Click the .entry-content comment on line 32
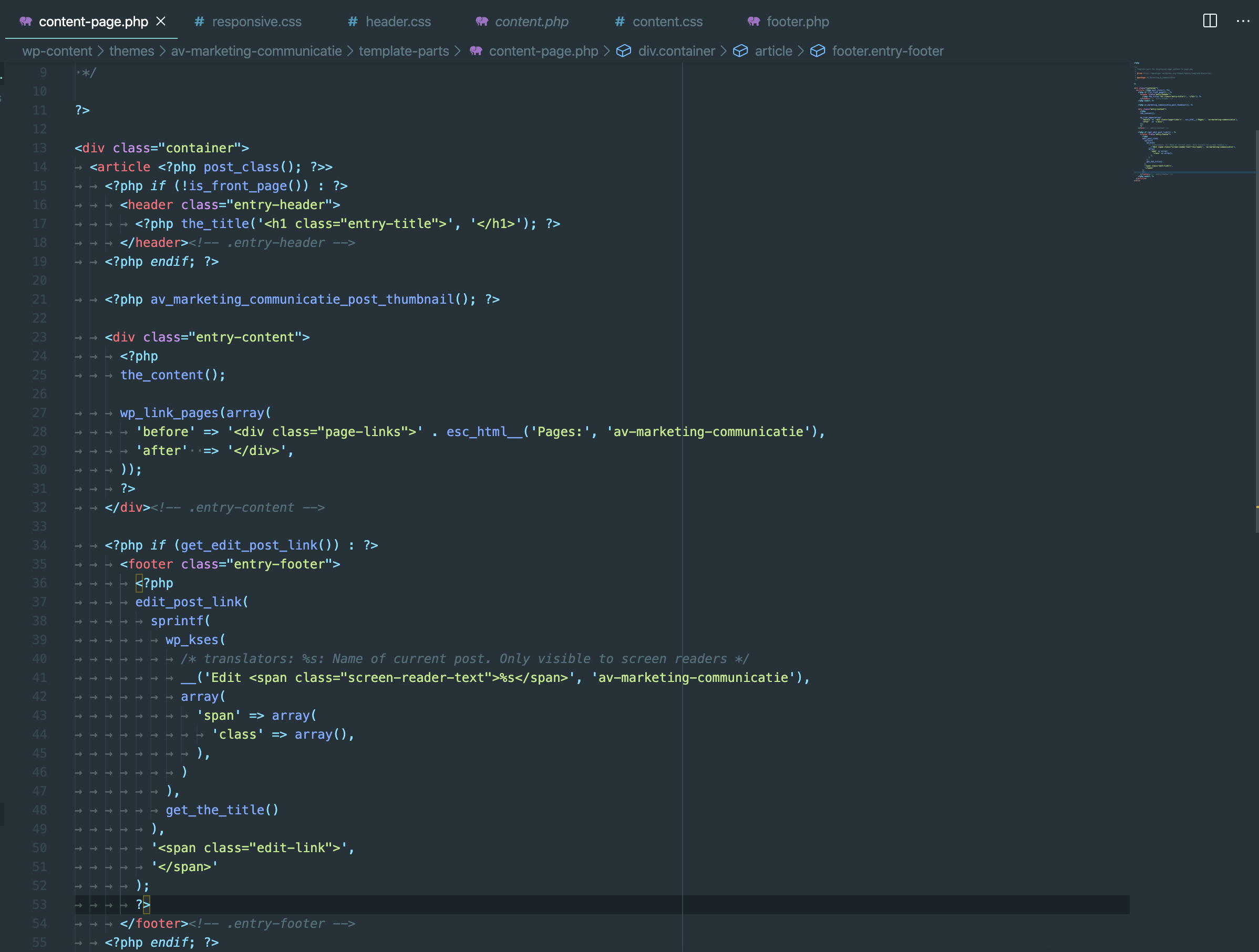The image size is (1259, 952). pyautogui.click(x=238, y=507)
